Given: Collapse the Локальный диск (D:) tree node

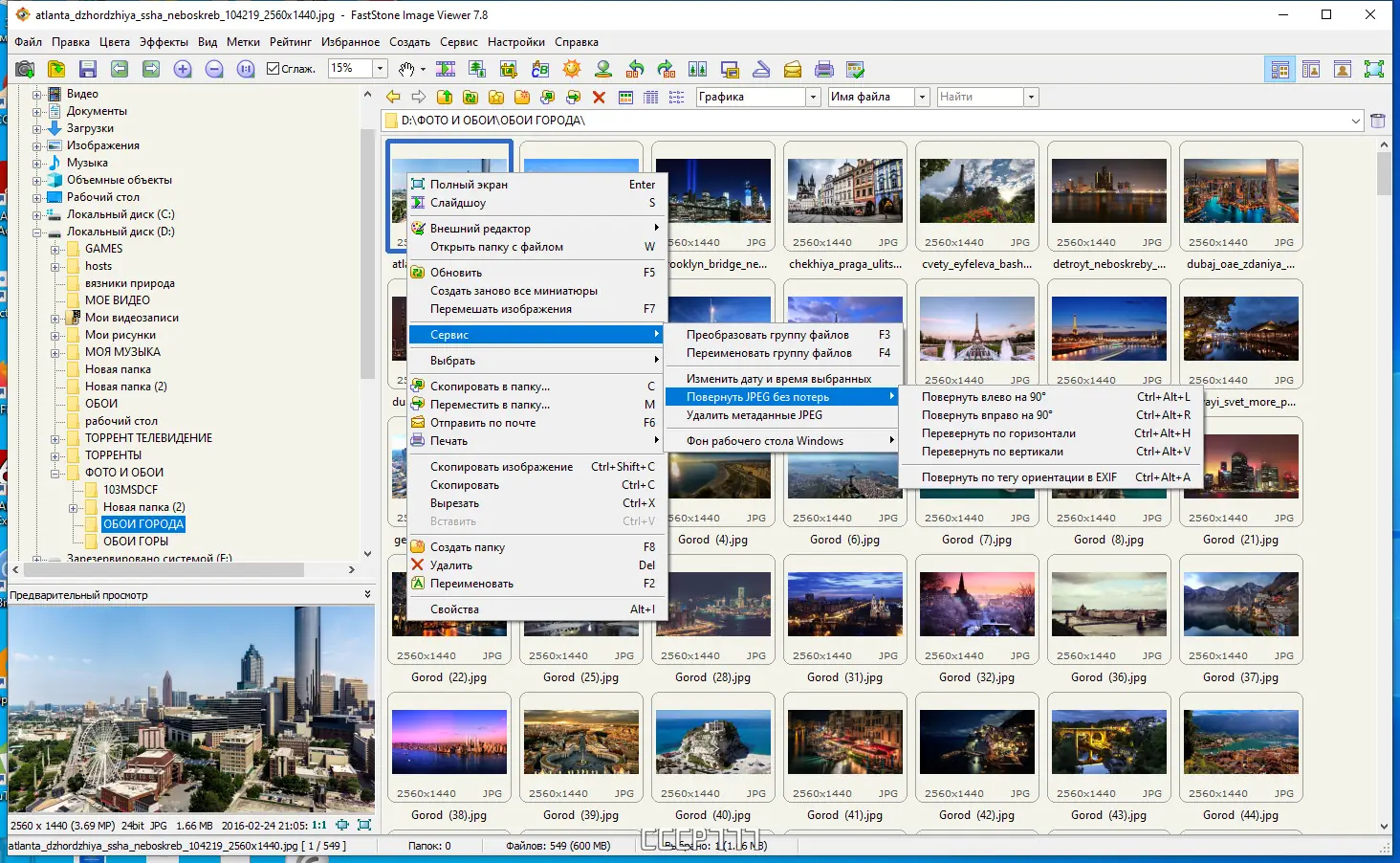Looking at the screenshot, I should point(37,232).
